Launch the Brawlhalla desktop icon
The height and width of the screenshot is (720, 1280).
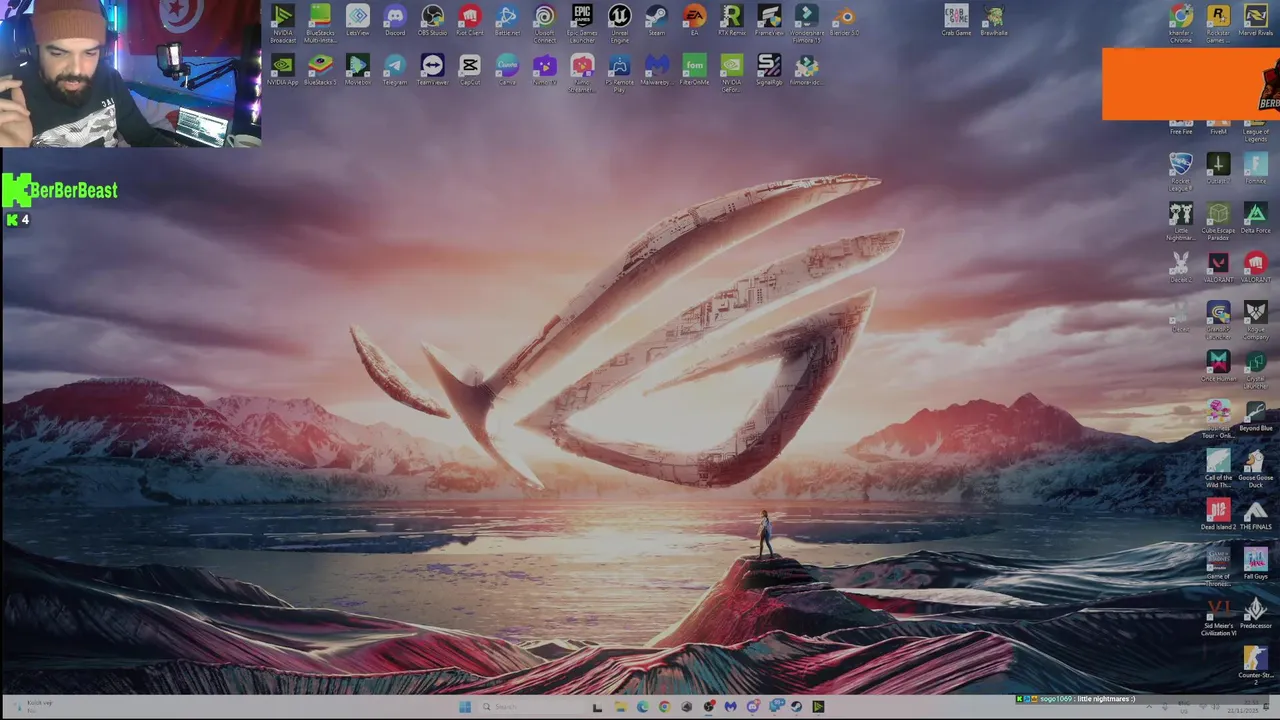tap(993, 21)
